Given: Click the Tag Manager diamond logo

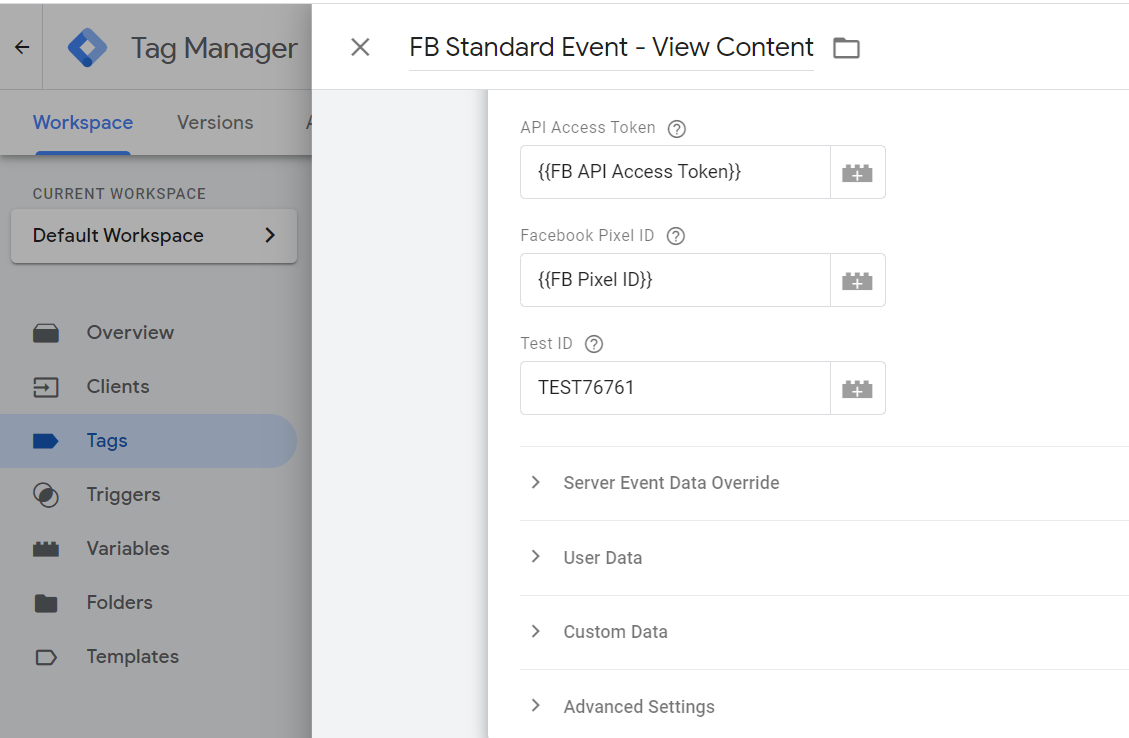Looking at the screenshot, I should [87, 48].
